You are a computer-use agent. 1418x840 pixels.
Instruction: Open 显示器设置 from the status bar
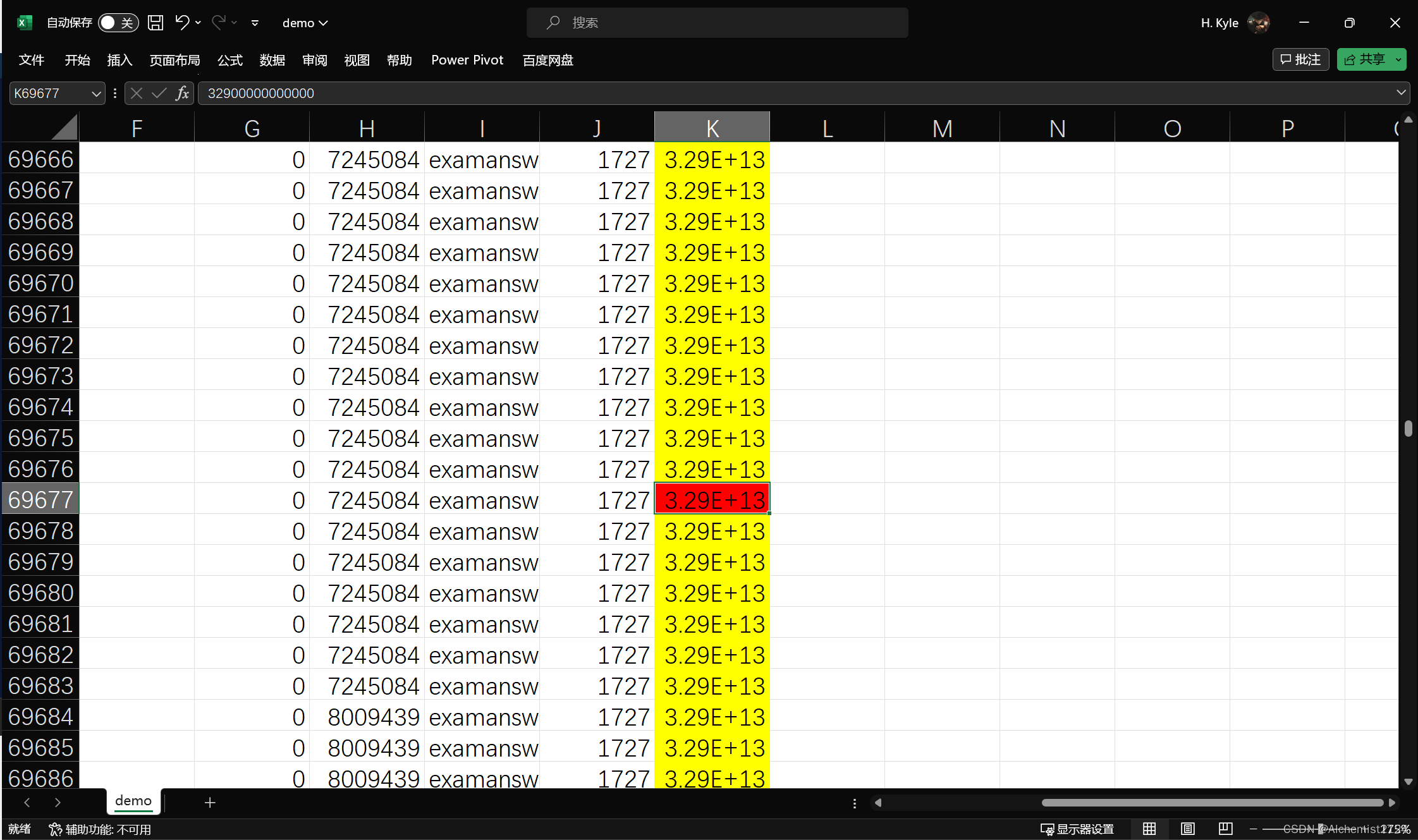tap(1077, 829)
